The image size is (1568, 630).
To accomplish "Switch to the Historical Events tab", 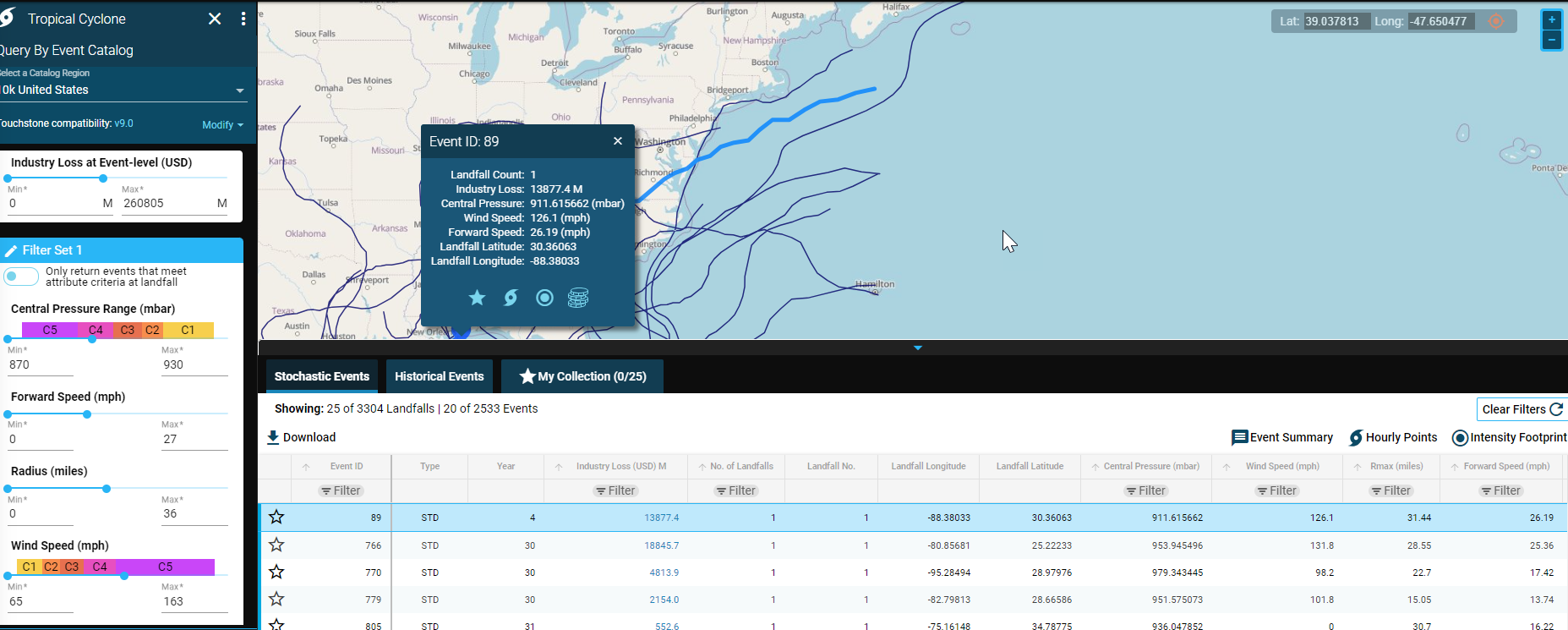I will click(x=439, y=376).
